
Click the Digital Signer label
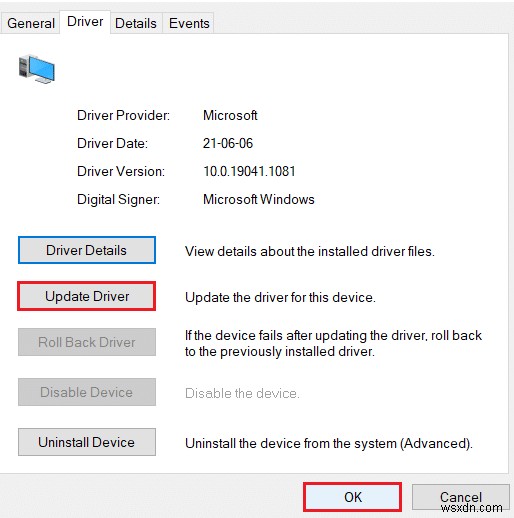(118, 199)
